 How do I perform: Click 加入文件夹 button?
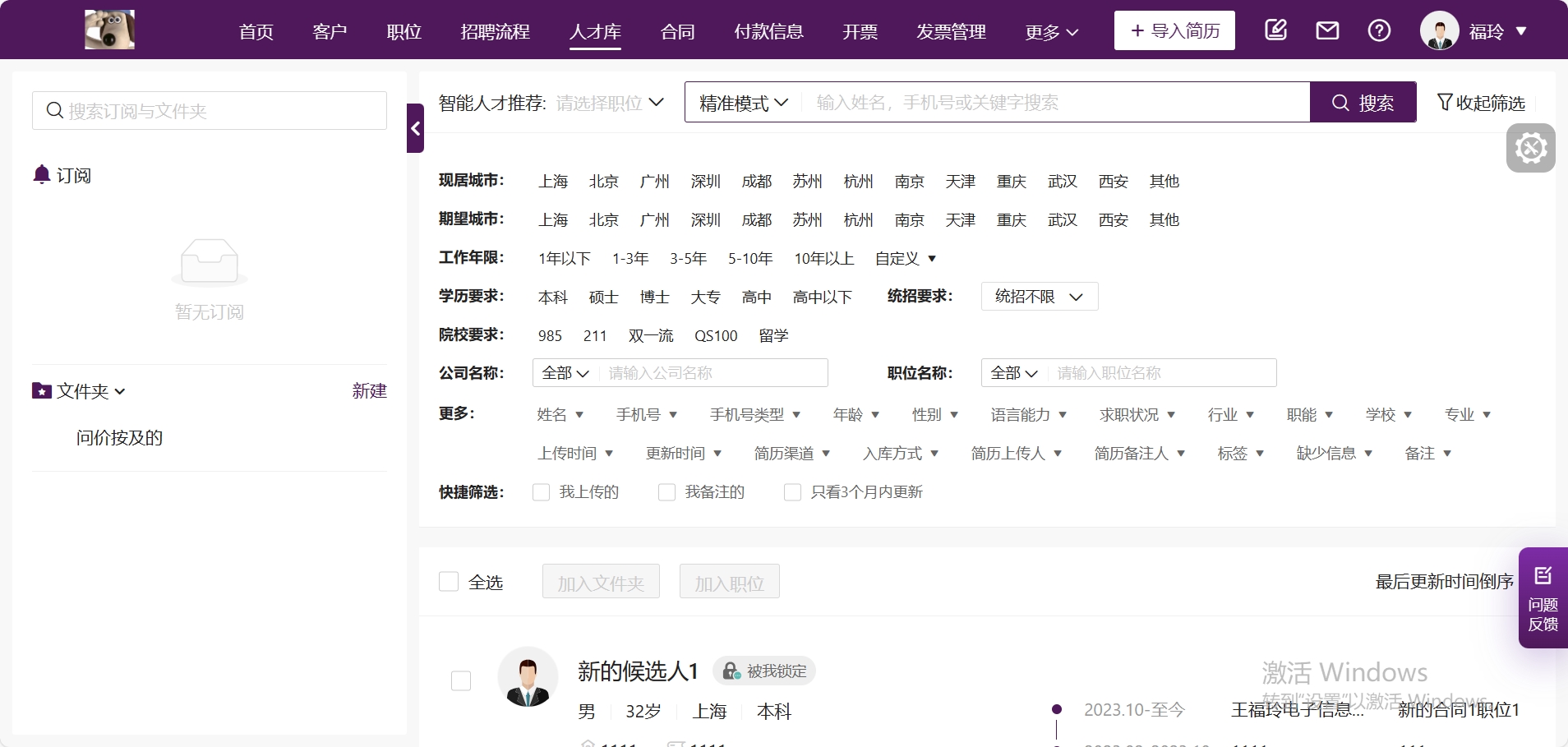pos(601,582)
